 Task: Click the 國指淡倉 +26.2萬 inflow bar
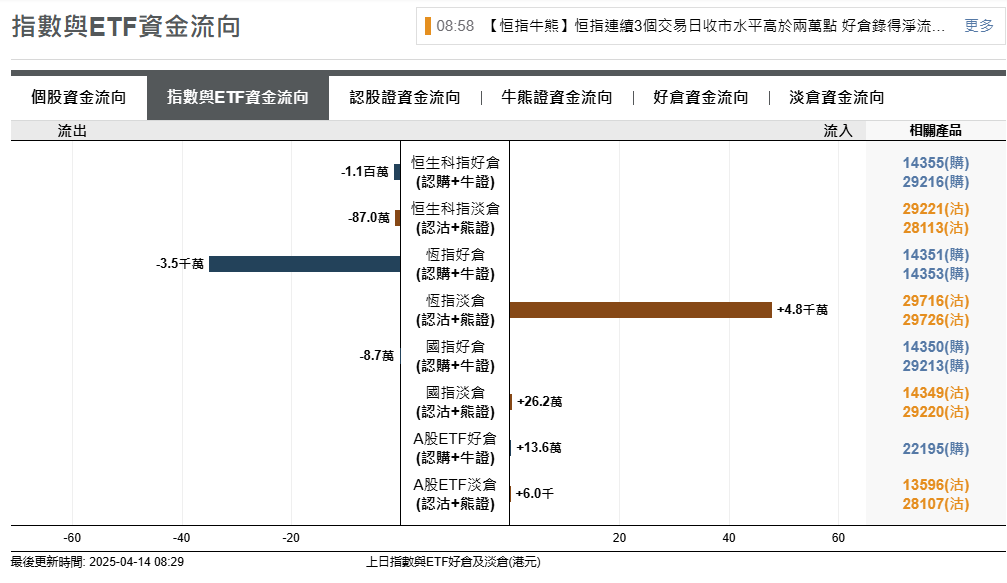(x=511, y=402)
